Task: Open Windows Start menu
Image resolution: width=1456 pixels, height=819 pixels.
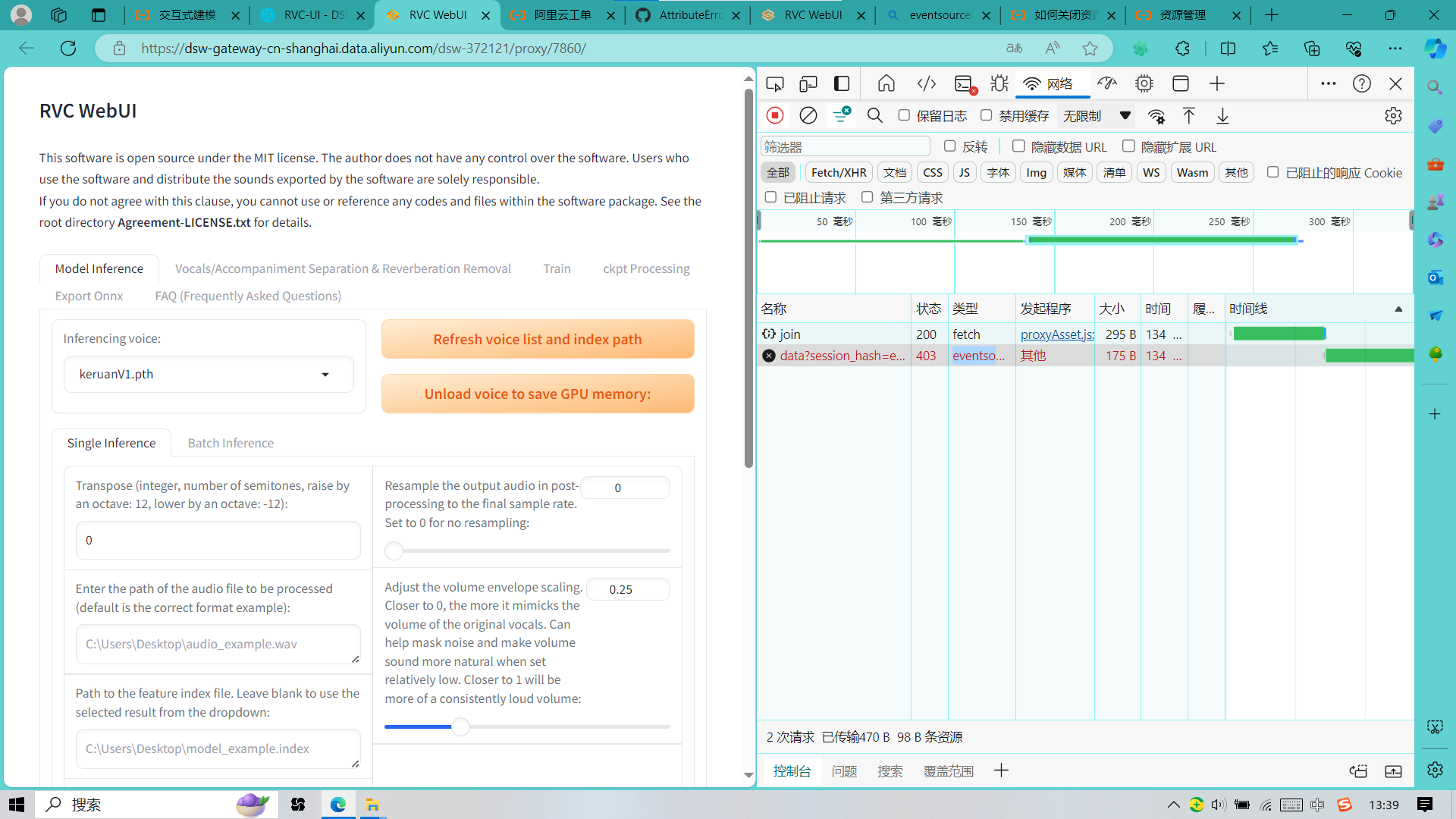Action: click(x=17, y=805)
